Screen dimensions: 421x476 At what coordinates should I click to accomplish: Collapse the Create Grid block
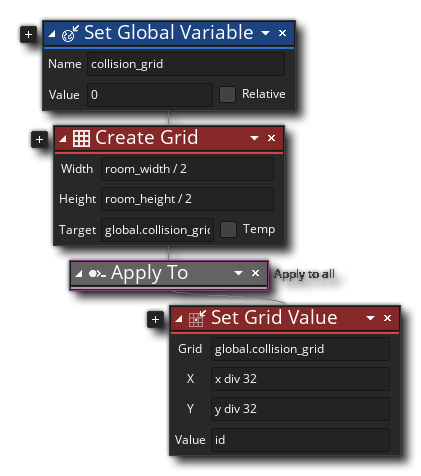coord(63,138)
